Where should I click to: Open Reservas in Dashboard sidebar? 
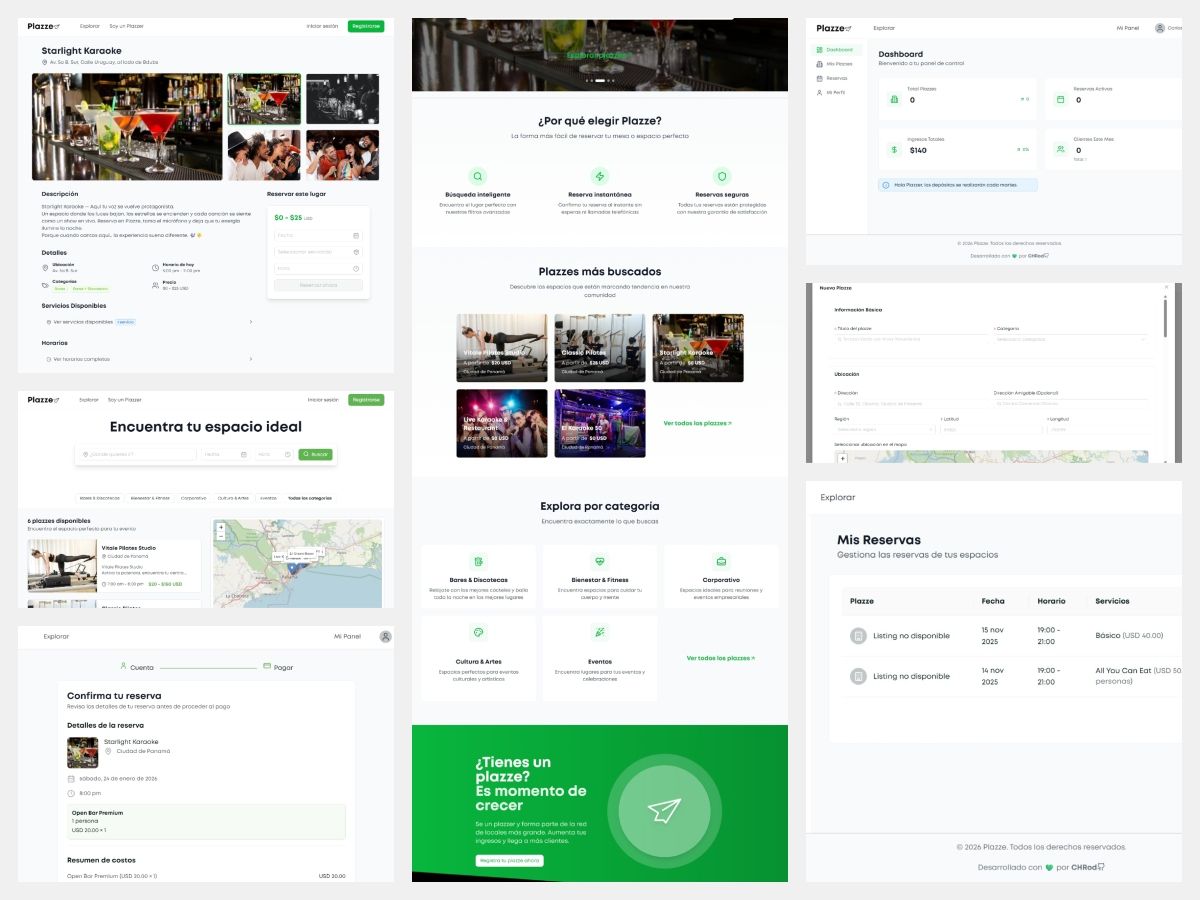(836, 78)
